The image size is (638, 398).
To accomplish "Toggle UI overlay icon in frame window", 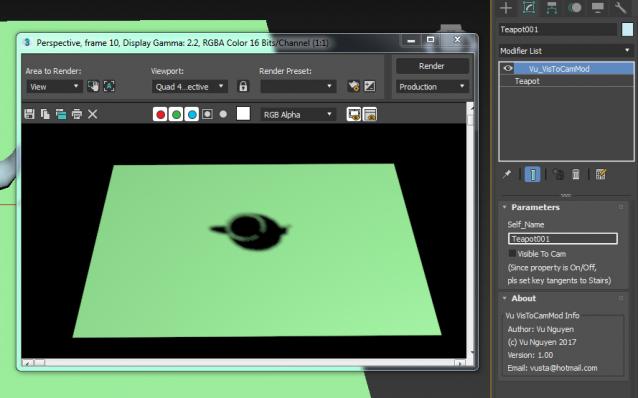I will 354,114.
